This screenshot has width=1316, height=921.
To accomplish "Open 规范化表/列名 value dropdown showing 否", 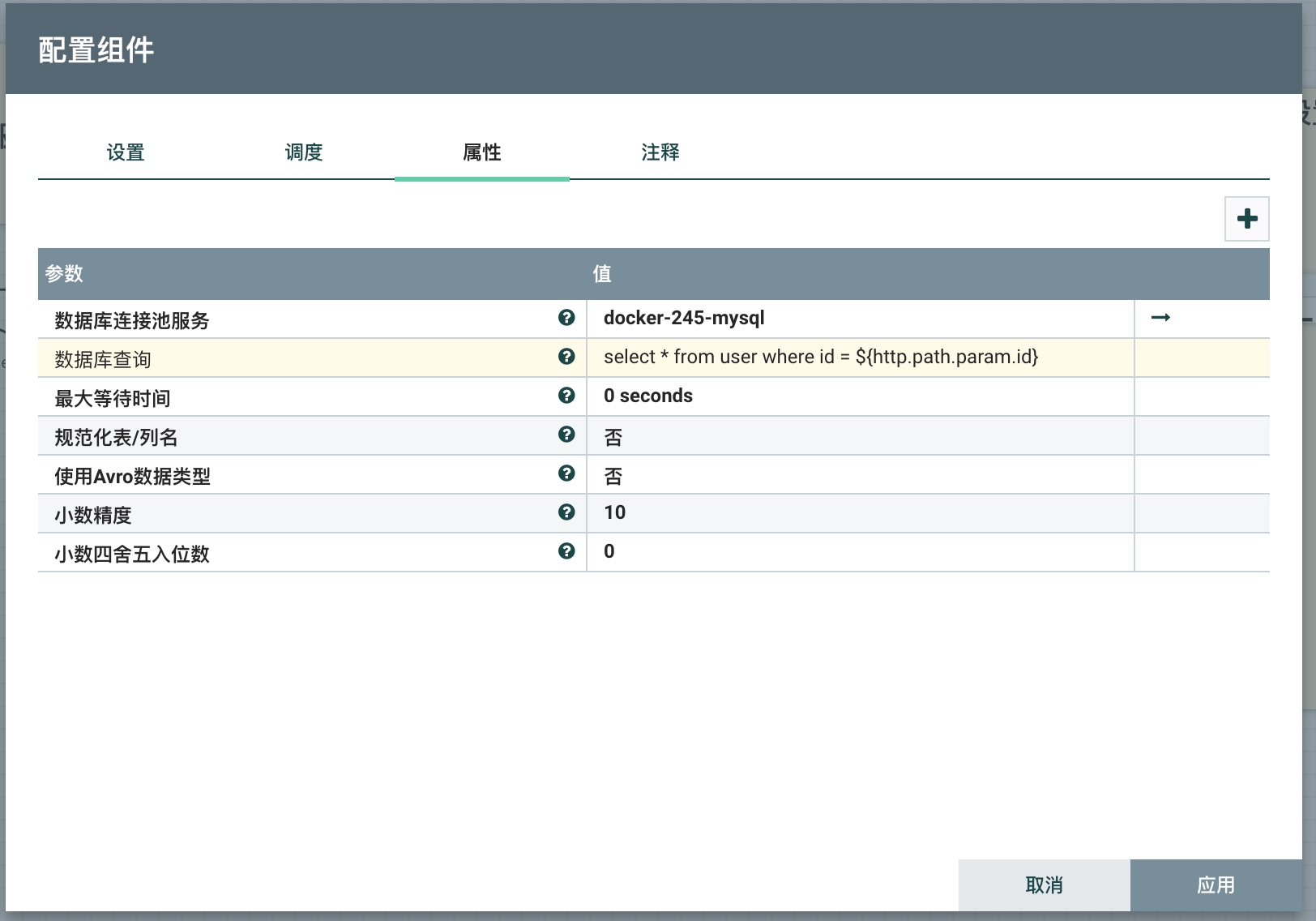I will point(859,437).
